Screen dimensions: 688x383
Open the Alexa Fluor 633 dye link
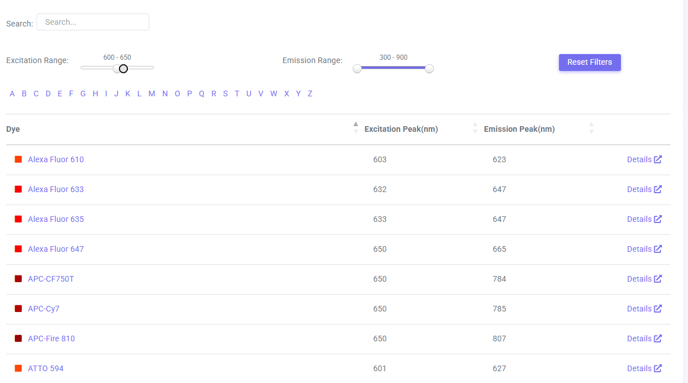pyautogui.click(x=56, y=189)
